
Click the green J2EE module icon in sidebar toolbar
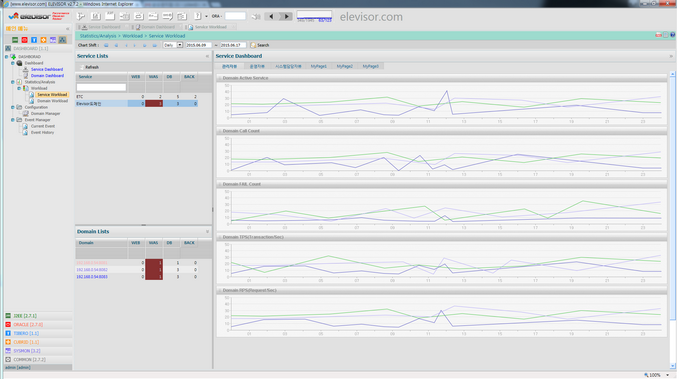click(15, 40)
